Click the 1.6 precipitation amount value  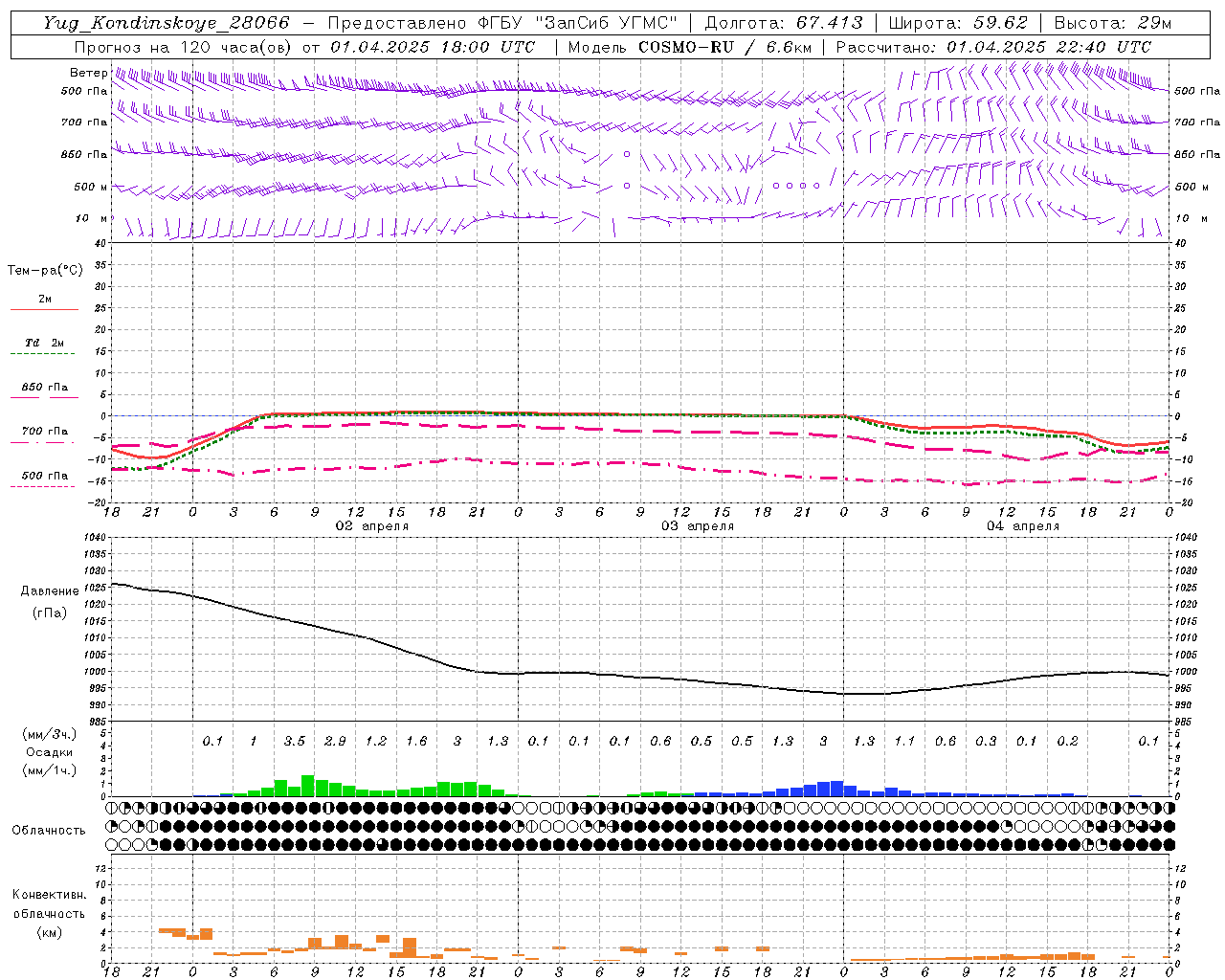point(416,742)
